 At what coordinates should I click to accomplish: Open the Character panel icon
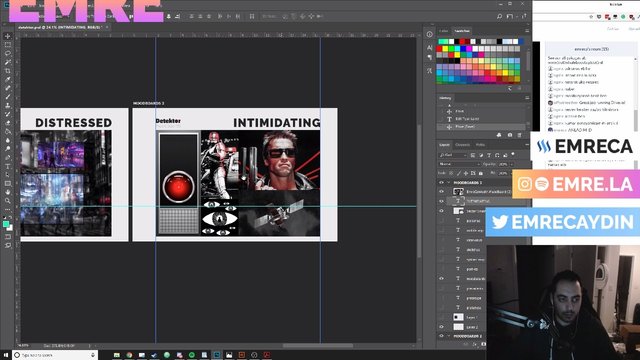click(x=429, y=48)
